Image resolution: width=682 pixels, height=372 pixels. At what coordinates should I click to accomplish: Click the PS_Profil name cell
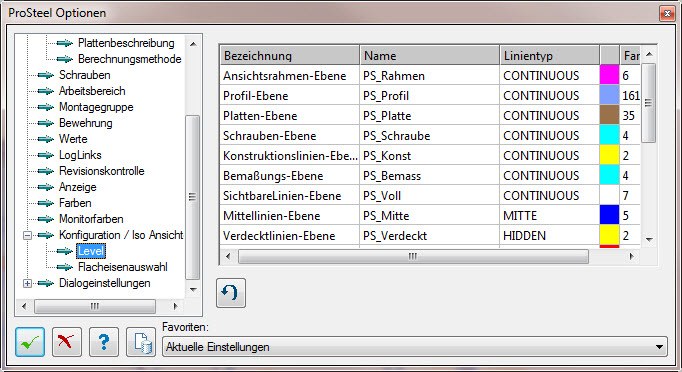429,96
